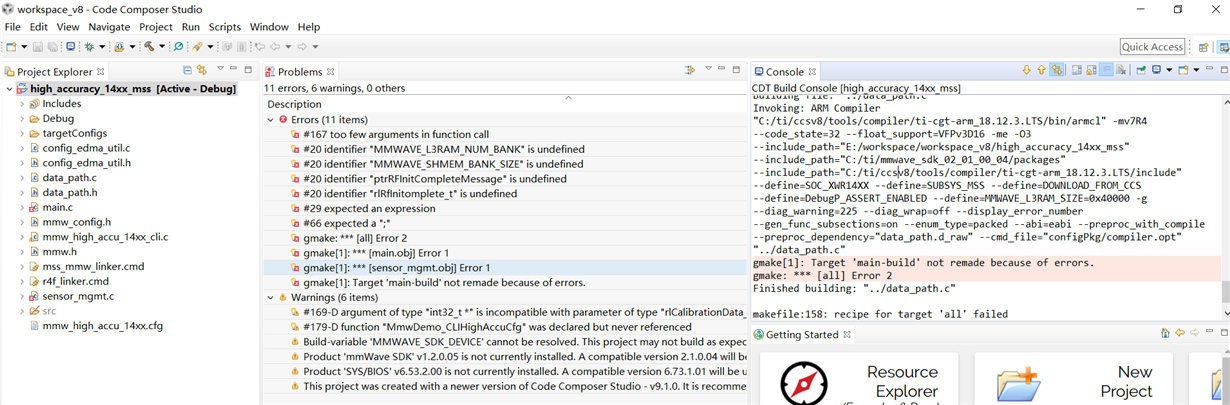Open the Scripts menu

224,27
